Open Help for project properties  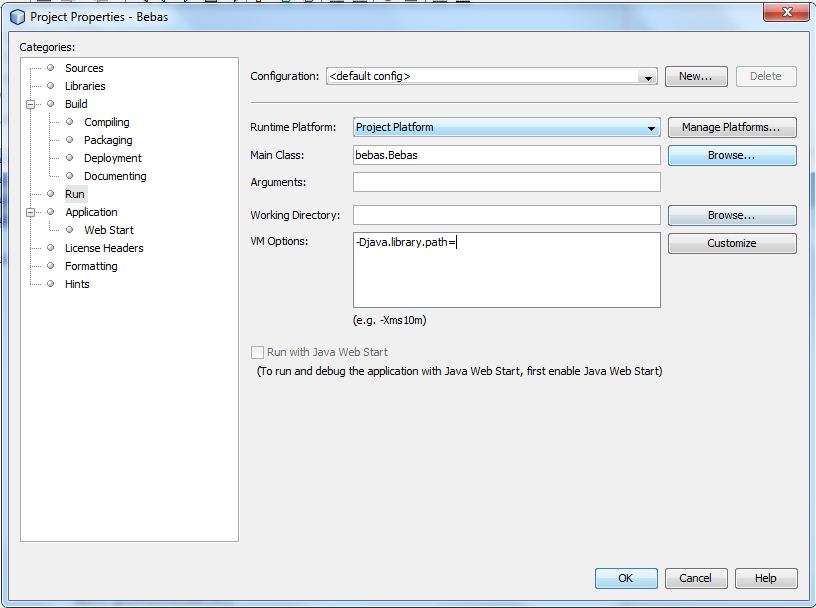coord(766,578)
